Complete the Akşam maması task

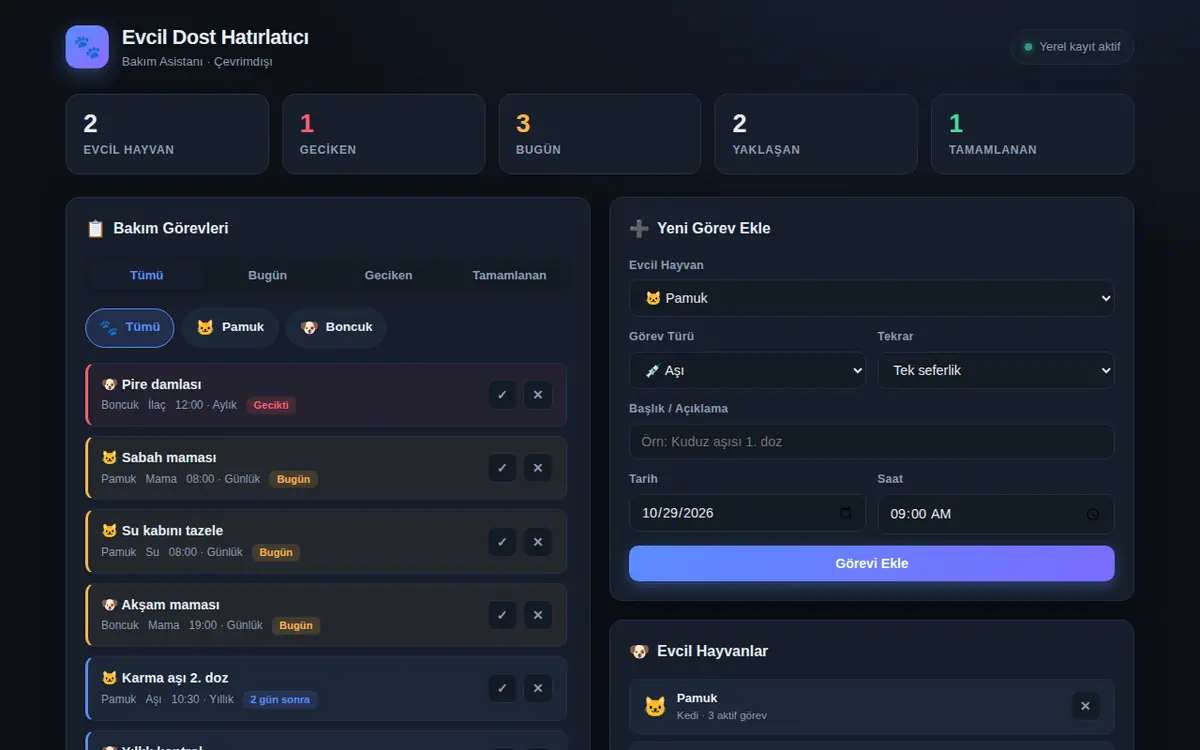[x=502, y=615]
